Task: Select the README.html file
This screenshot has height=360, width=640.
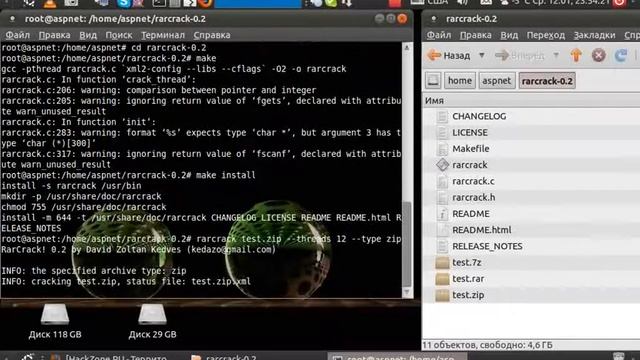Action: click(482, 230)
